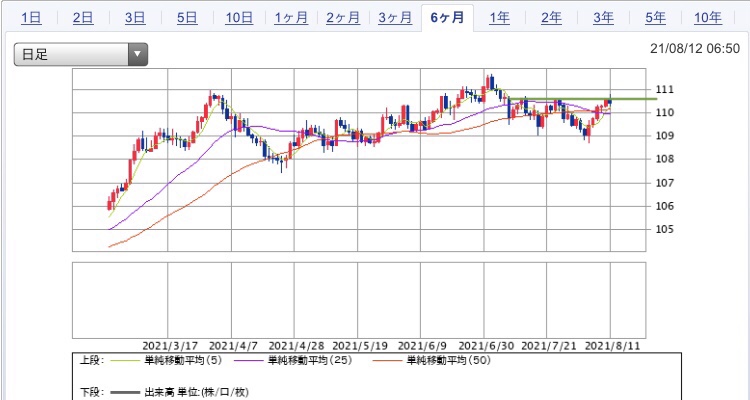The height and width of the screenshot is (400, 750).
Task: Switch to the 1日 period tab
Action: click(31, 18)
